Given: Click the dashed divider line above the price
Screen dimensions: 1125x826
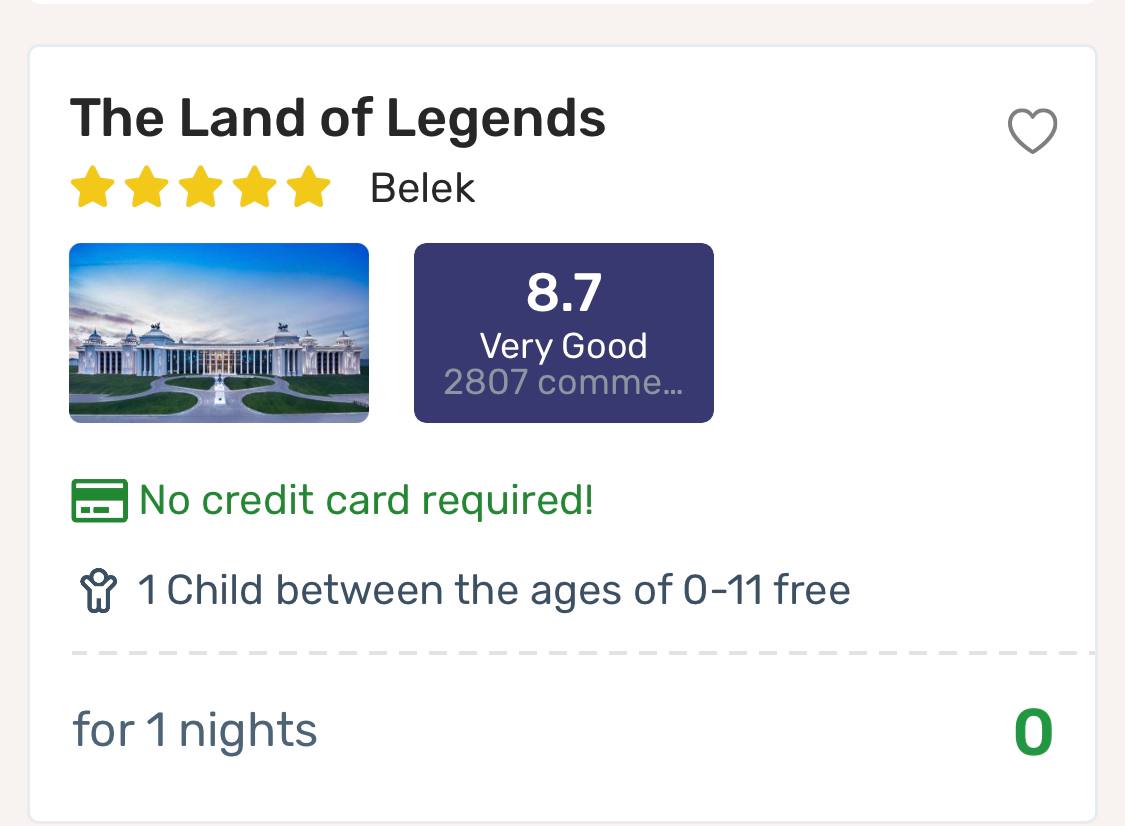Looking at the screenshot, I should (583, 653).
